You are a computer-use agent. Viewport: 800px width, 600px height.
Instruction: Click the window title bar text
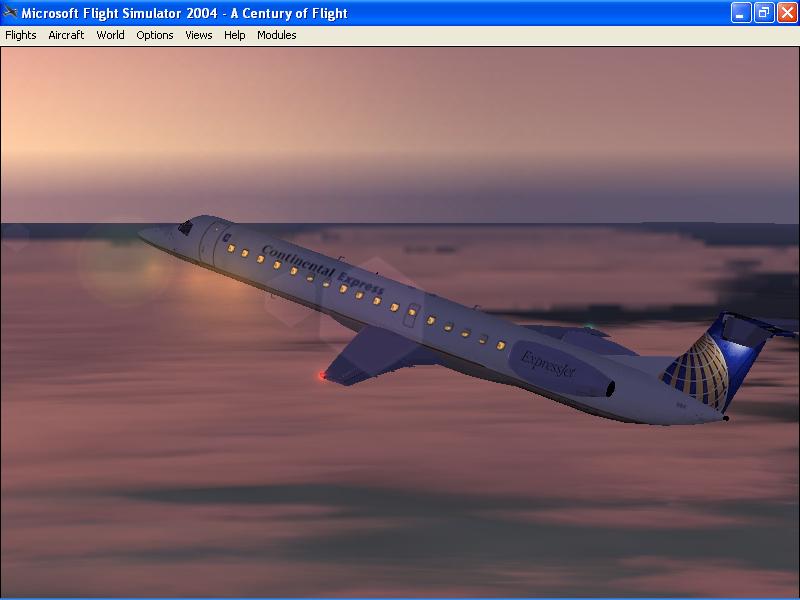[184, 13]
